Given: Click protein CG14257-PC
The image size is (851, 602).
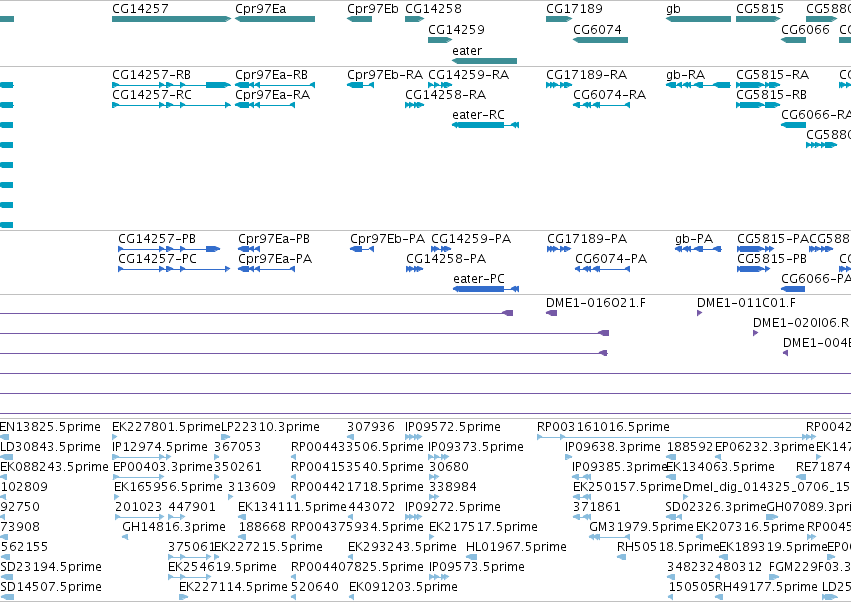Looking at the screenshot, I should 174,269.
